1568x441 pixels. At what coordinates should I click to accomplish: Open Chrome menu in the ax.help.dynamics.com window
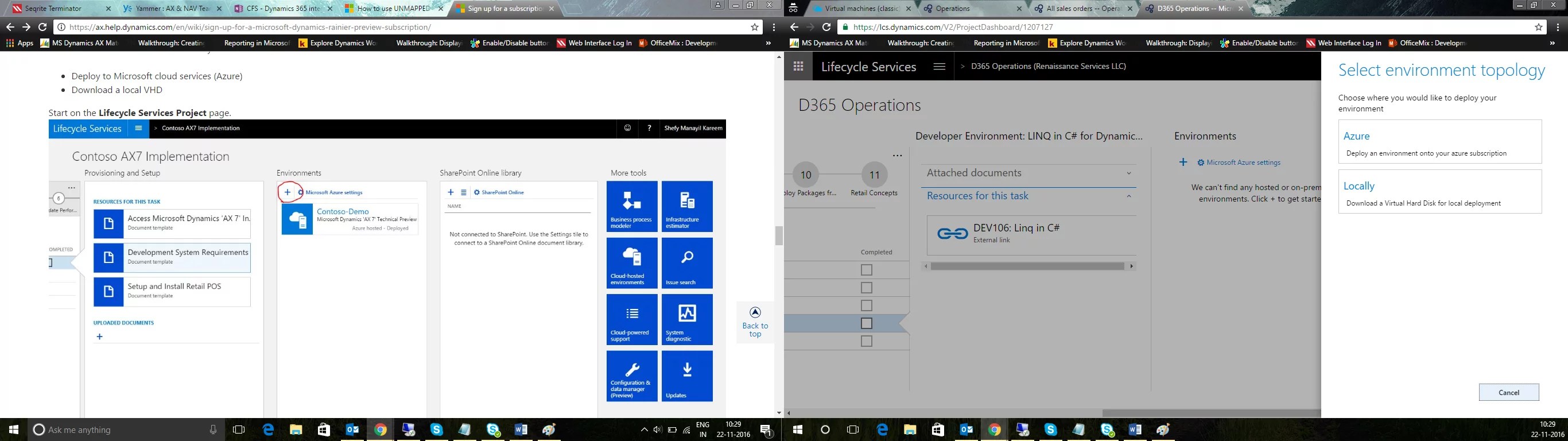(774, 27)
